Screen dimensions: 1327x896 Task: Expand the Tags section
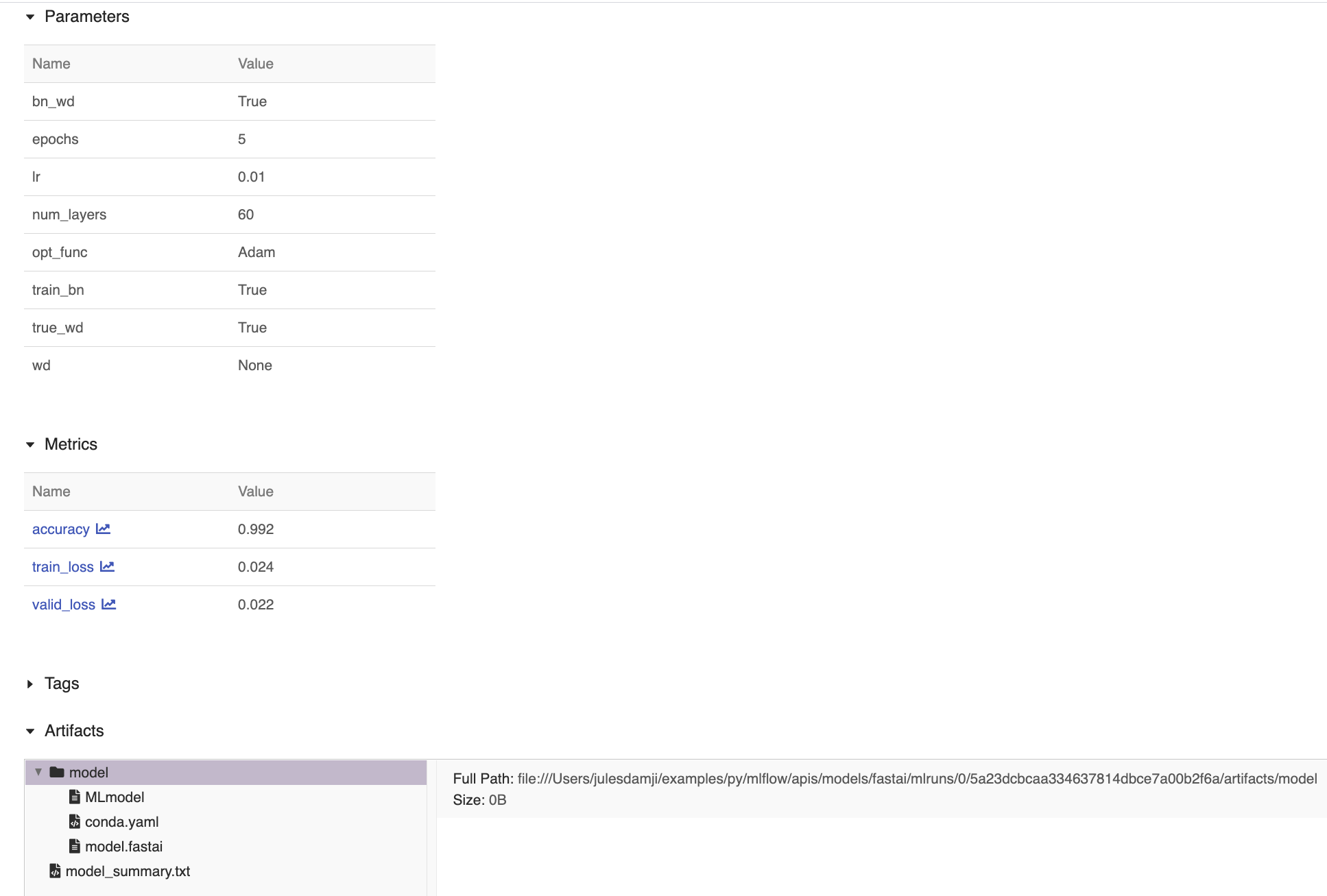click(30, 684)
